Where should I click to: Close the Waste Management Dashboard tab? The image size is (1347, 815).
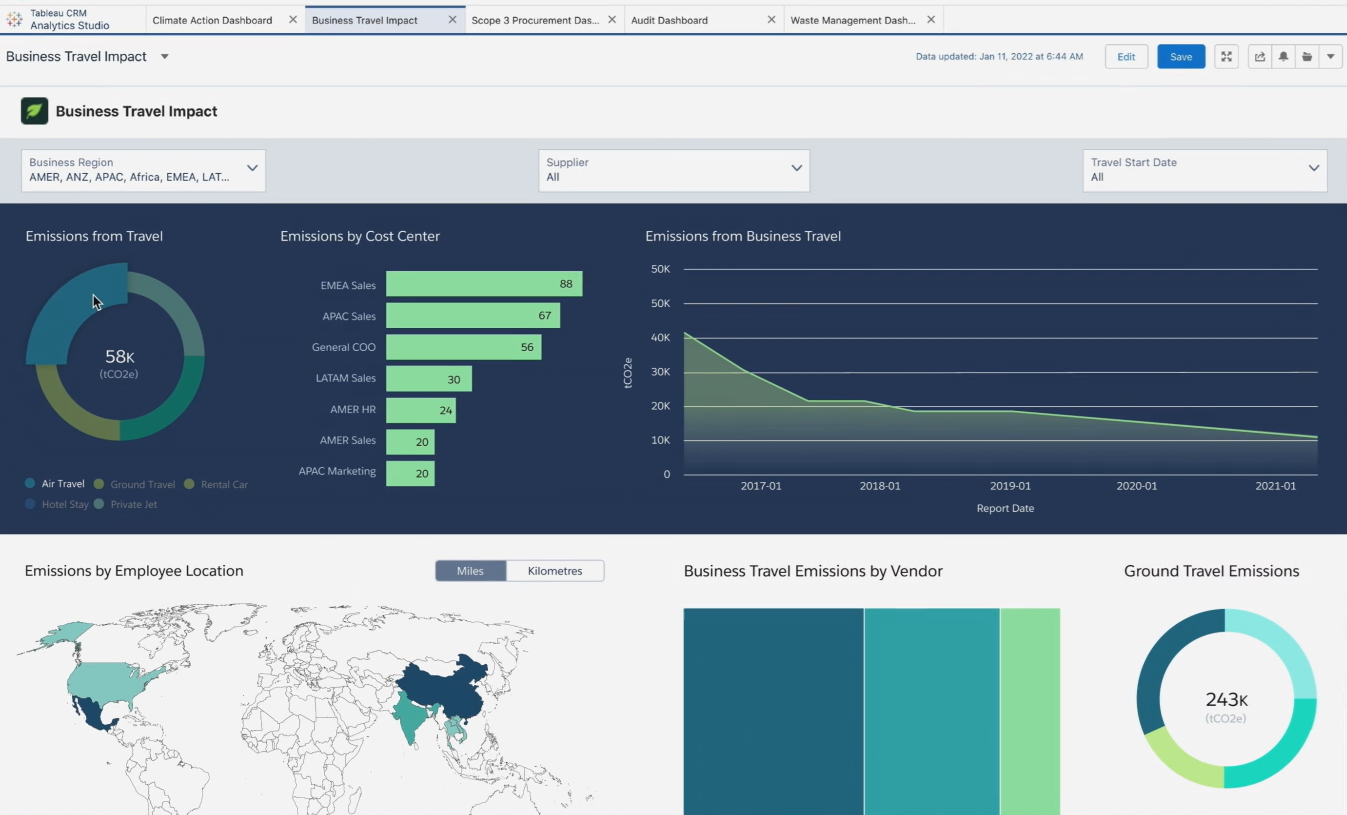tap(930, 19)
